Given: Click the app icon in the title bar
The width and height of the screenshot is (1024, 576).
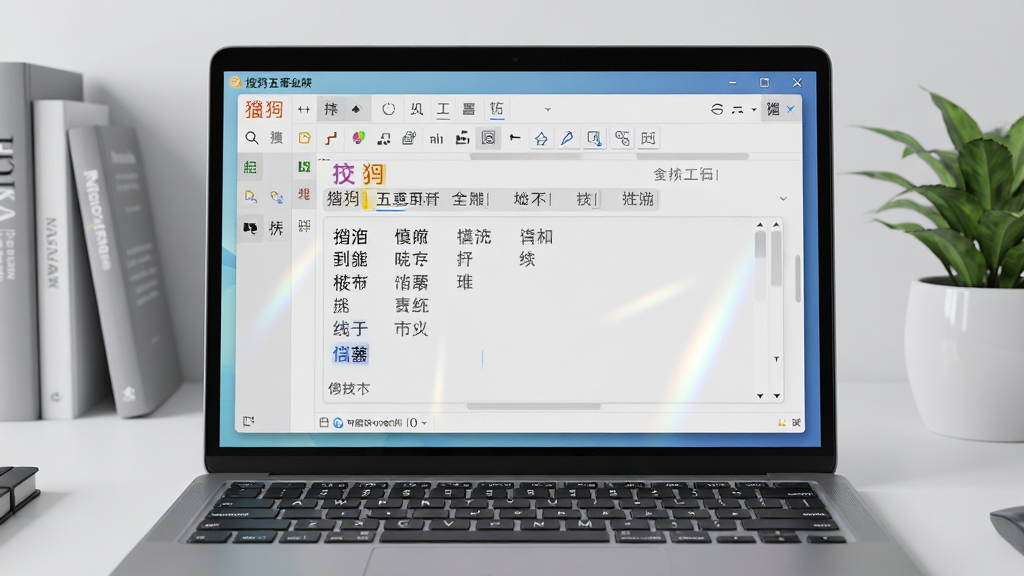Looking at the screenshot, I should [x=236, y=82].
